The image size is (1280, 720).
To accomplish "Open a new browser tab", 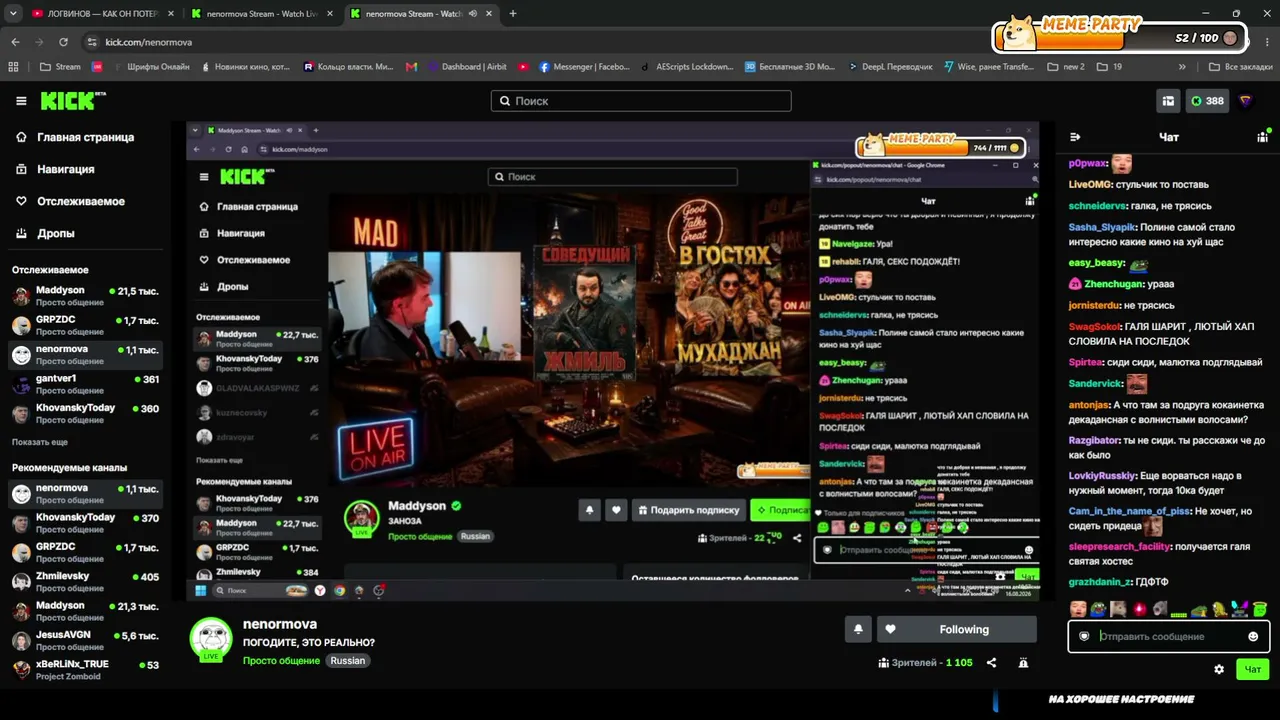I will point(513,14).
